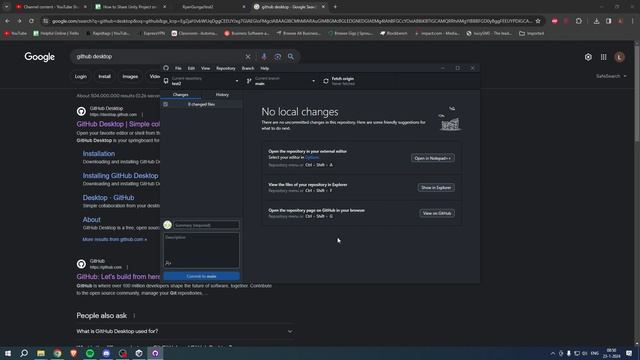The width and height of the screenshot is (640, 360).
Task: Open Brave browser from the taskbar
Action: 73,353
